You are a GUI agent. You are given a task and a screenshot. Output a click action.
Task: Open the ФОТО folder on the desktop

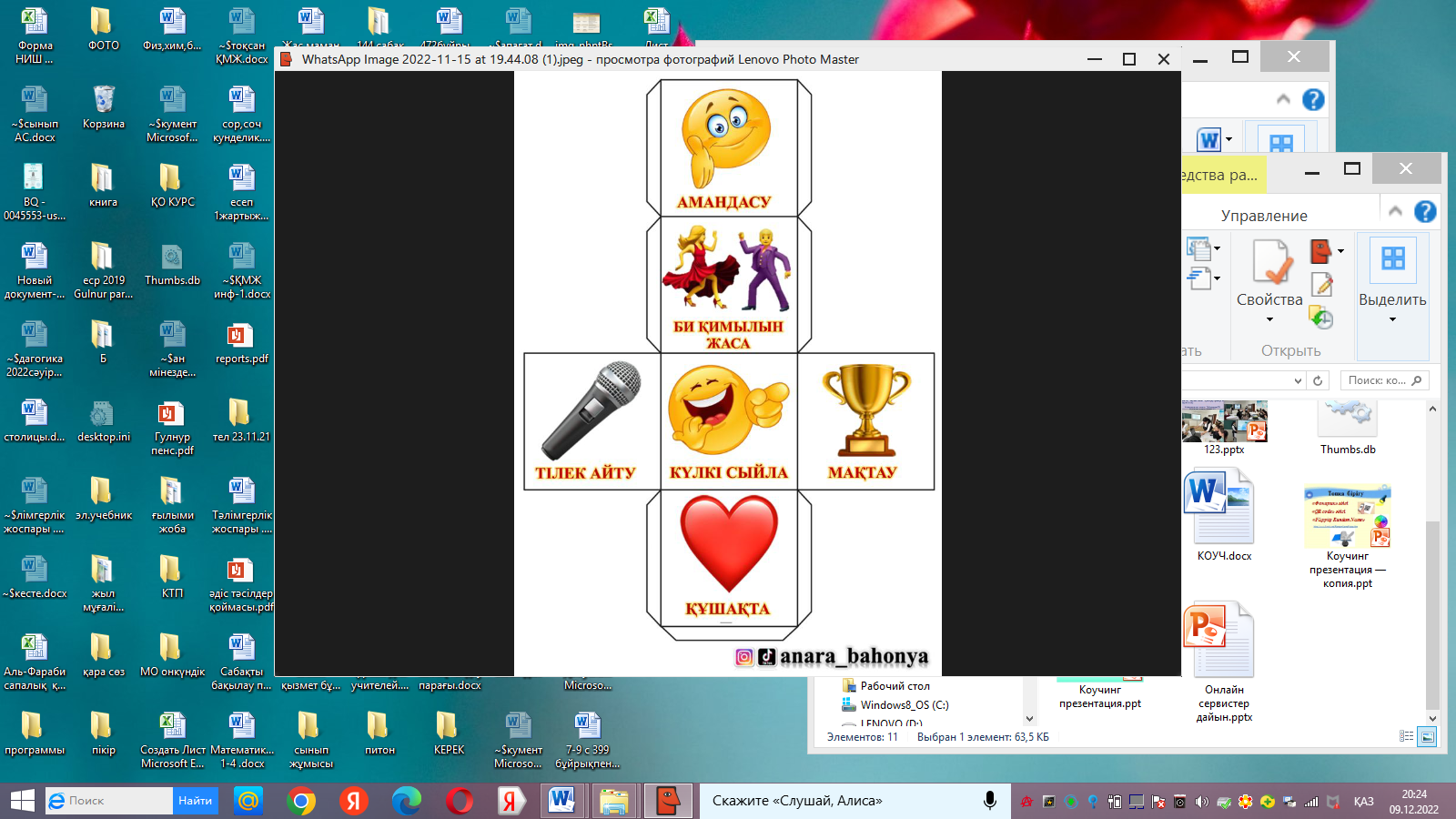103,28
